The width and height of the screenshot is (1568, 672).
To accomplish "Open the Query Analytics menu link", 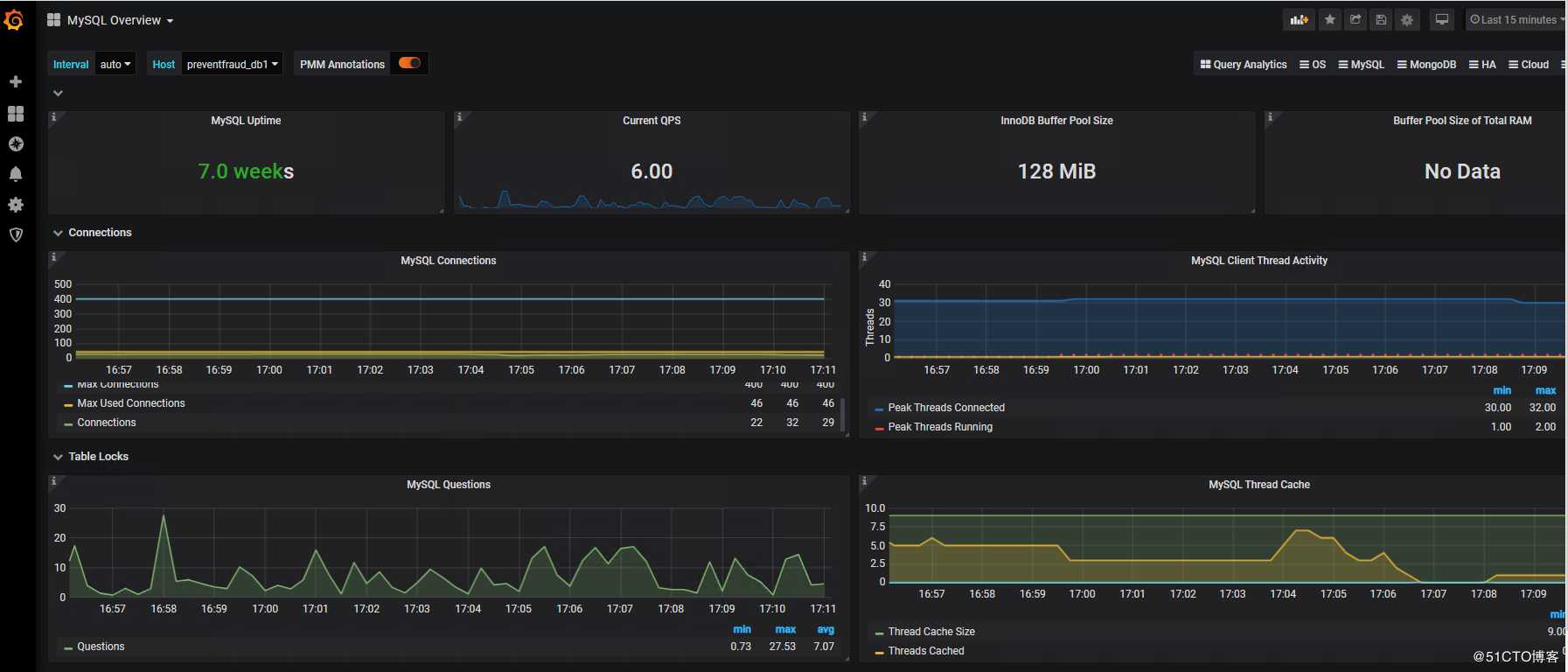I will tap(1243, 64).
